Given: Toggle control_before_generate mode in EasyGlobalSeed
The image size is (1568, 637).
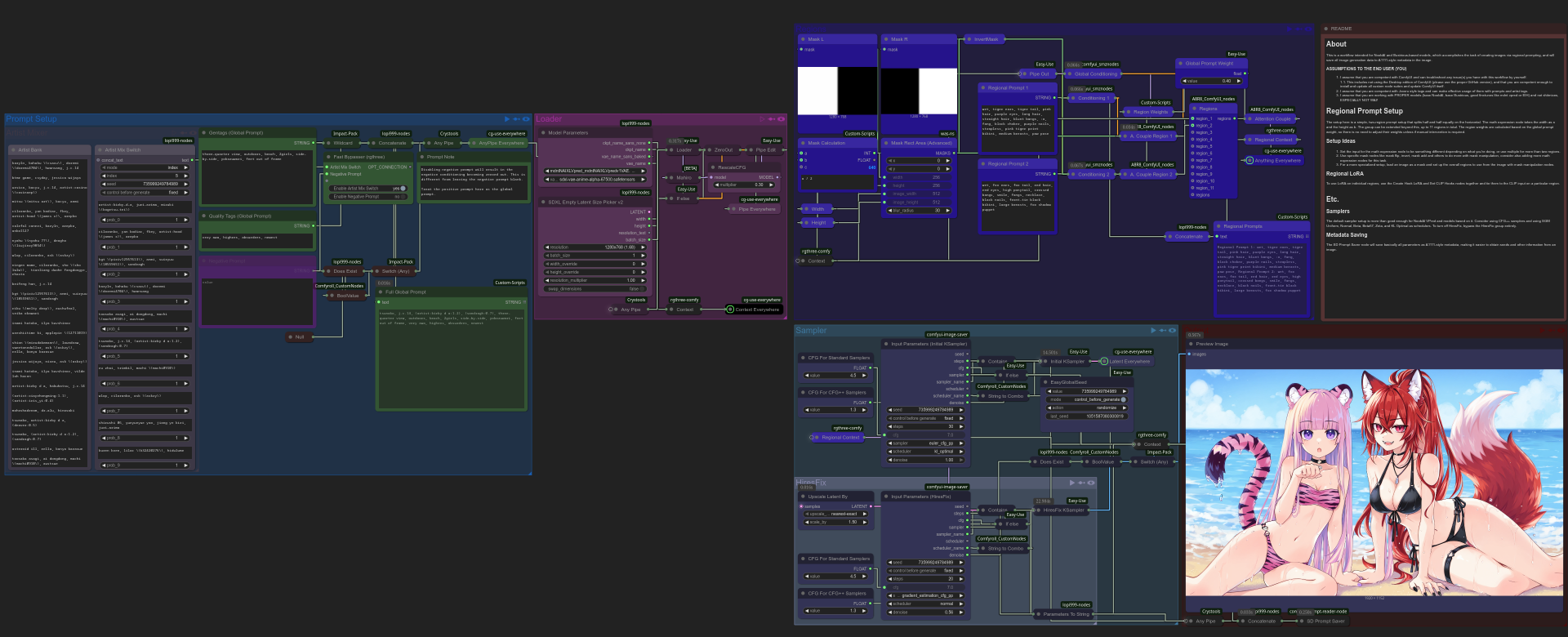Looking at the screenshot, I should (x=1086, y=399).
